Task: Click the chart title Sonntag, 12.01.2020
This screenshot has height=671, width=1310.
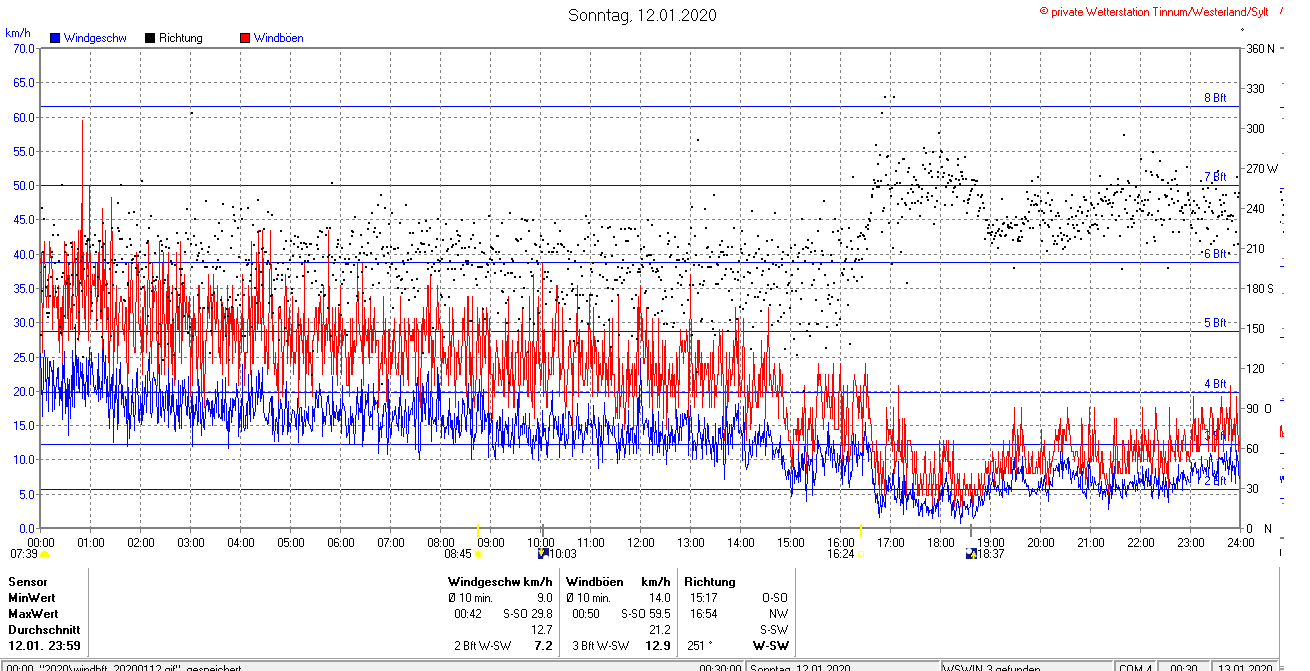Action: (x=642, y=15)
